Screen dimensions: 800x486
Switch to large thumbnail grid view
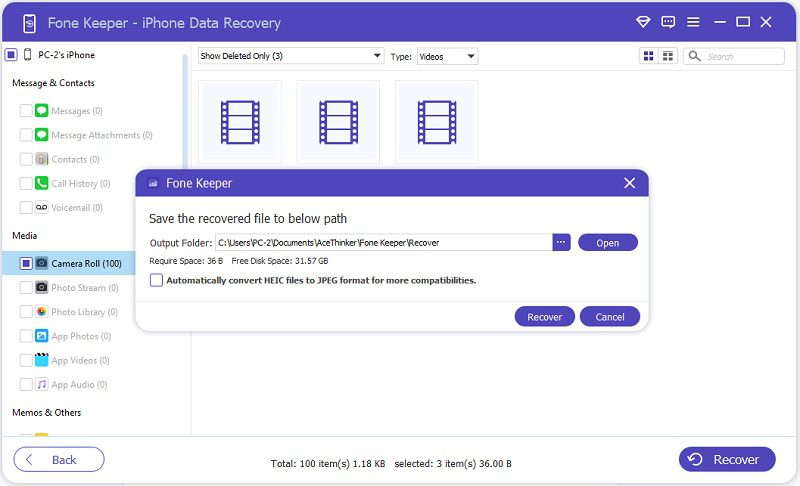click(x=649, y=56)
